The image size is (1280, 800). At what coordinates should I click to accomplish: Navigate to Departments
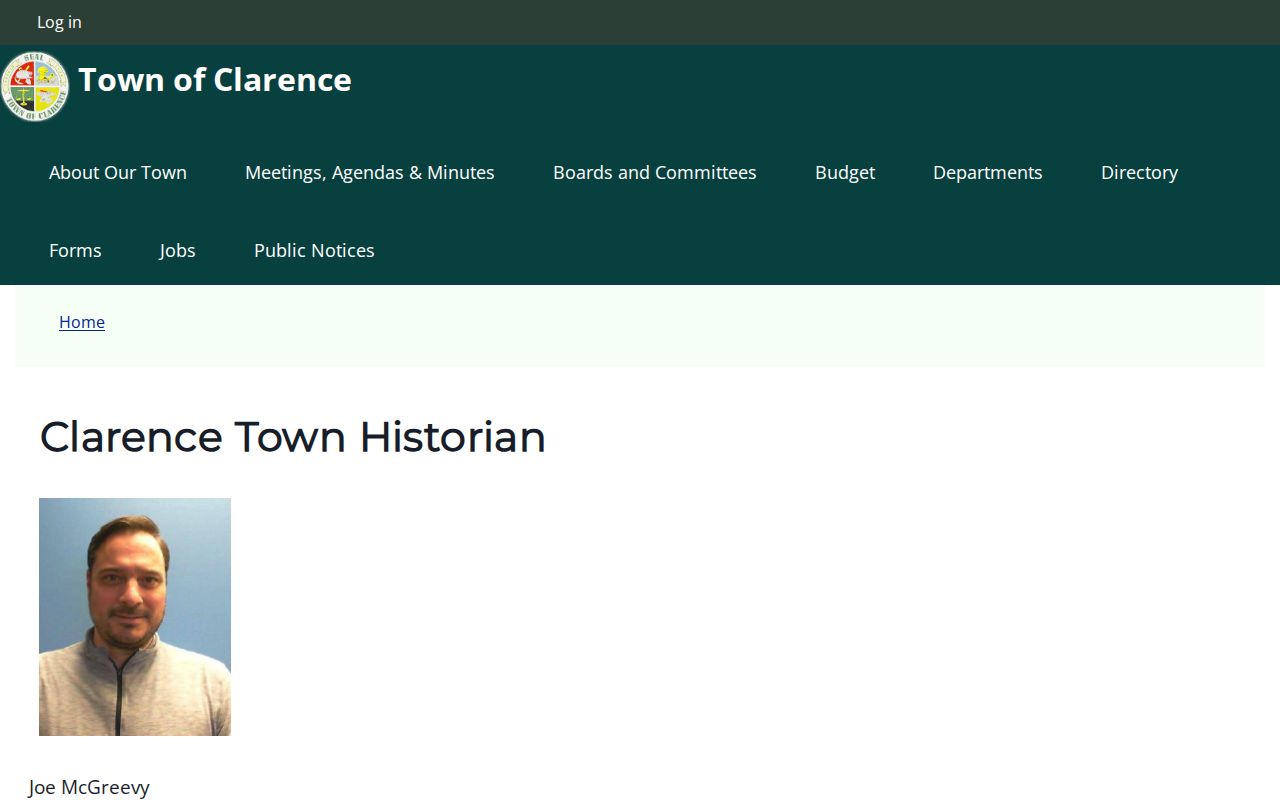pos(988,172)
